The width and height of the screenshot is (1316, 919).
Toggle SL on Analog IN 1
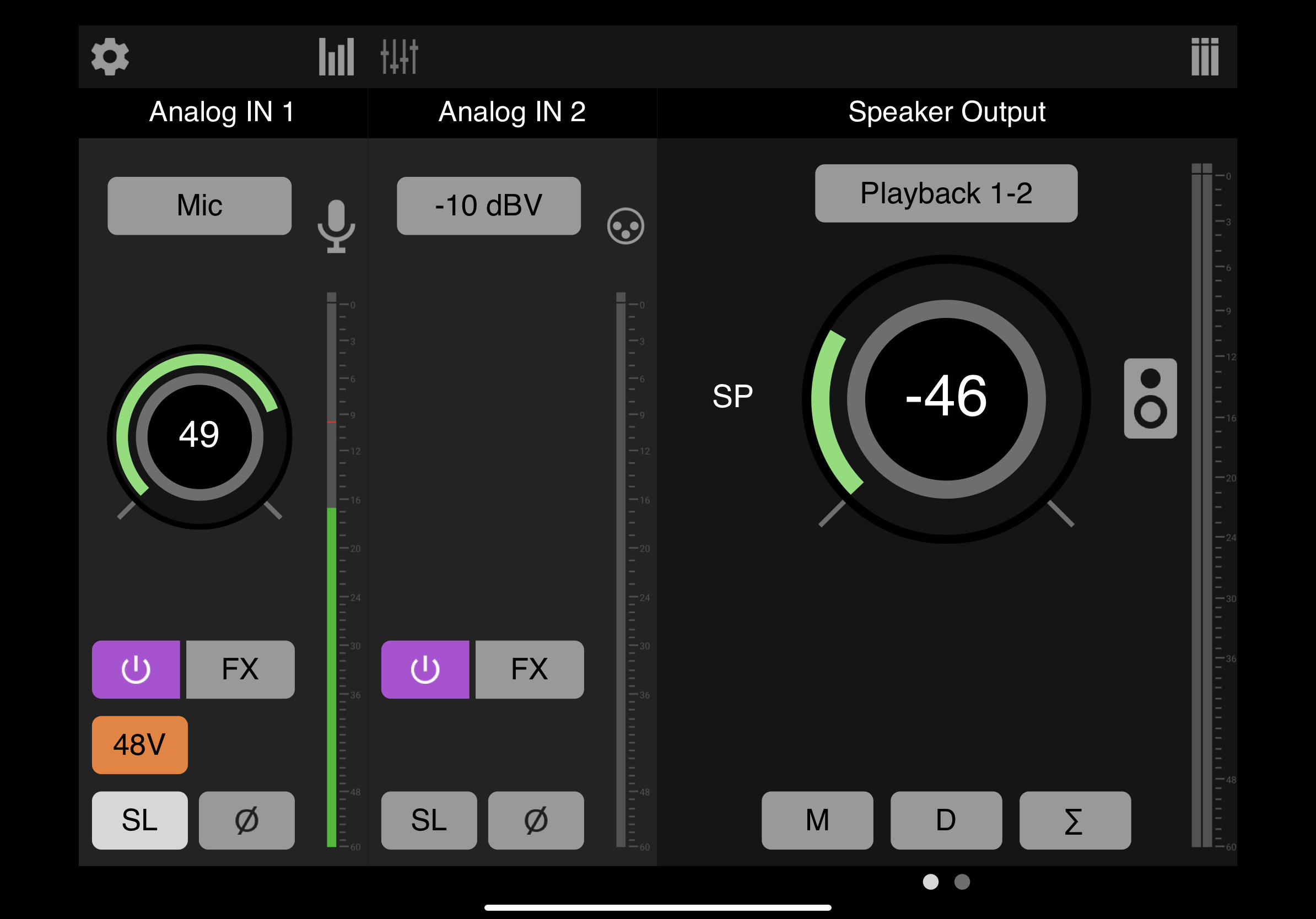140,820
